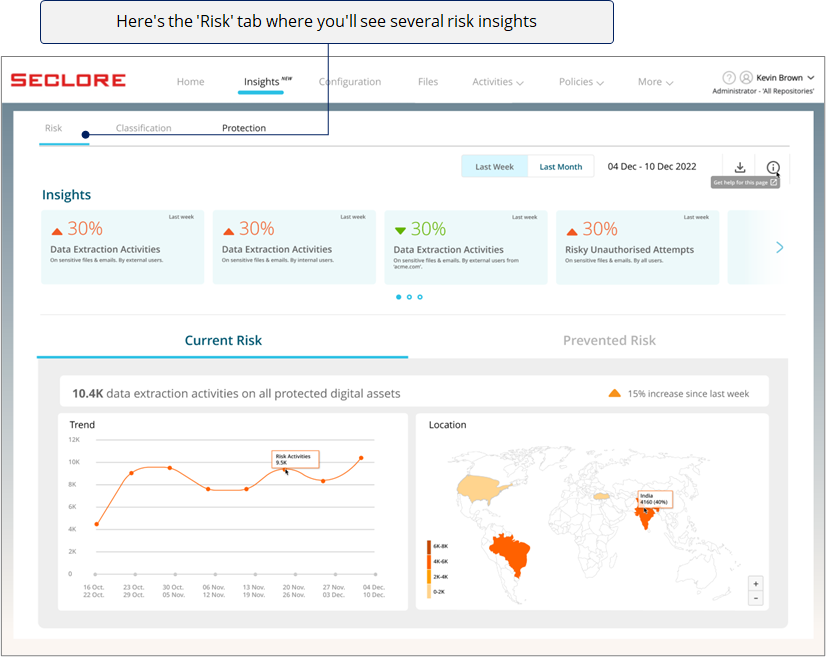
Task: Show next insights with right chevron
Action: click(780, 247)
